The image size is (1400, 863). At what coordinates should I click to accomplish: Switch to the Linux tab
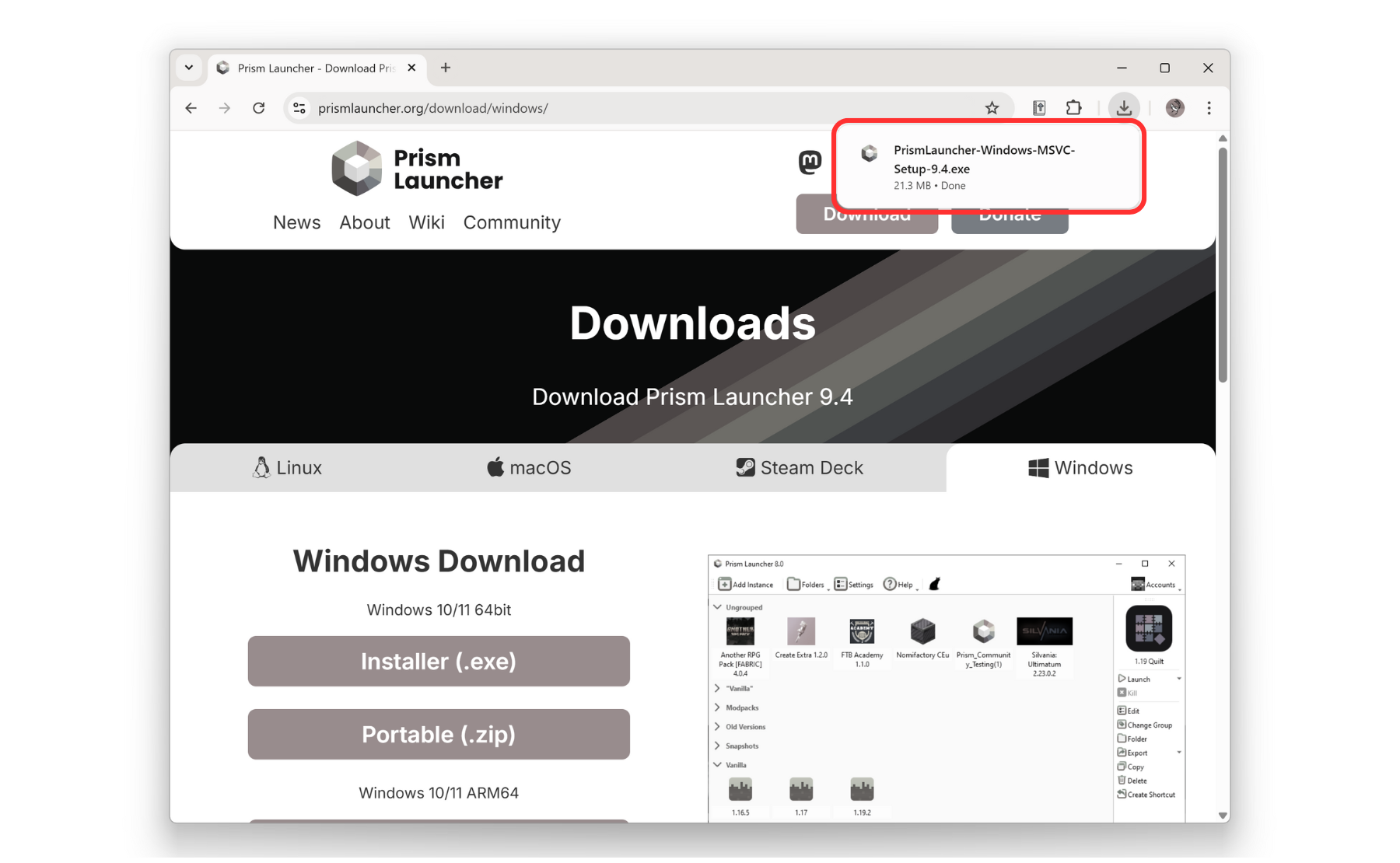(287, 467)
